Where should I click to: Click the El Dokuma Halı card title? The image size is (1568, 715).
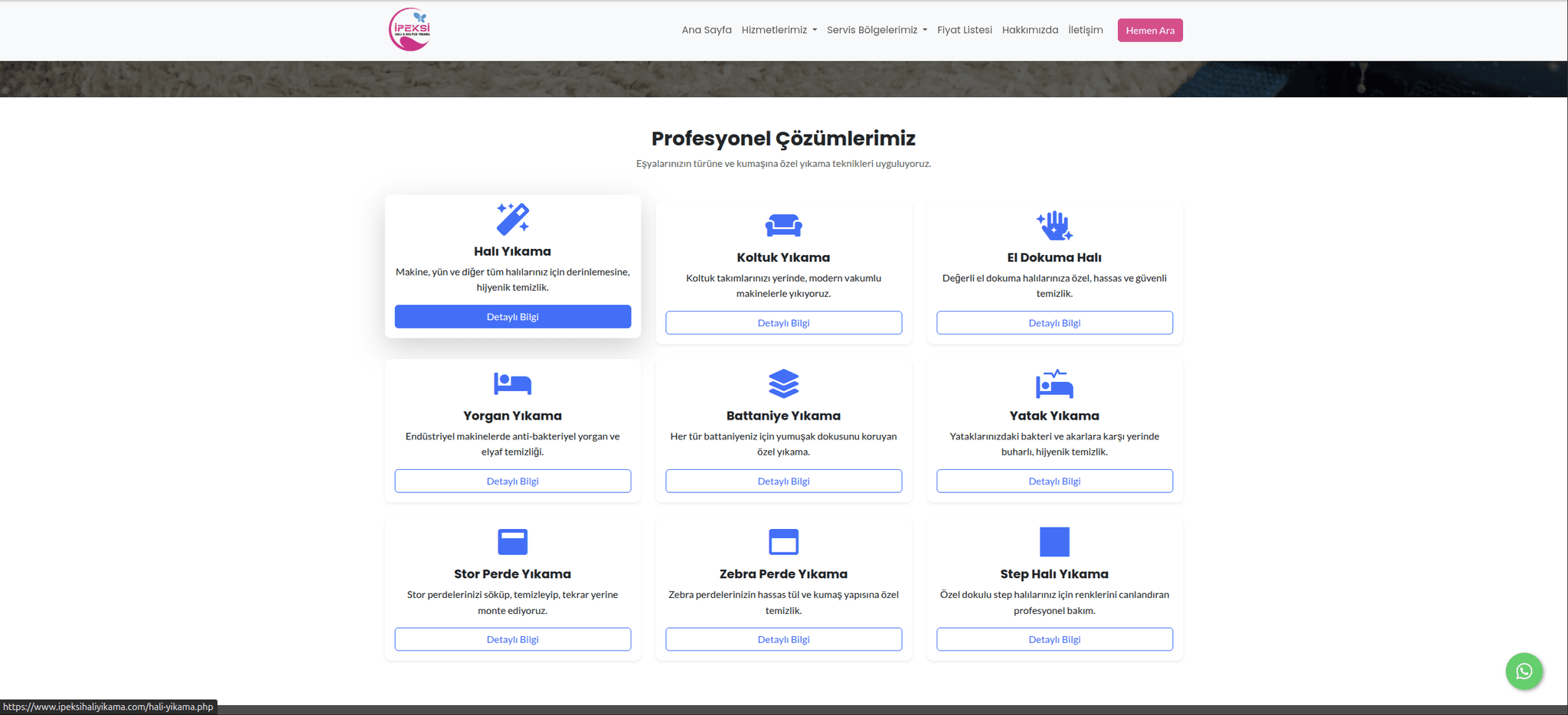[1054, 257]
